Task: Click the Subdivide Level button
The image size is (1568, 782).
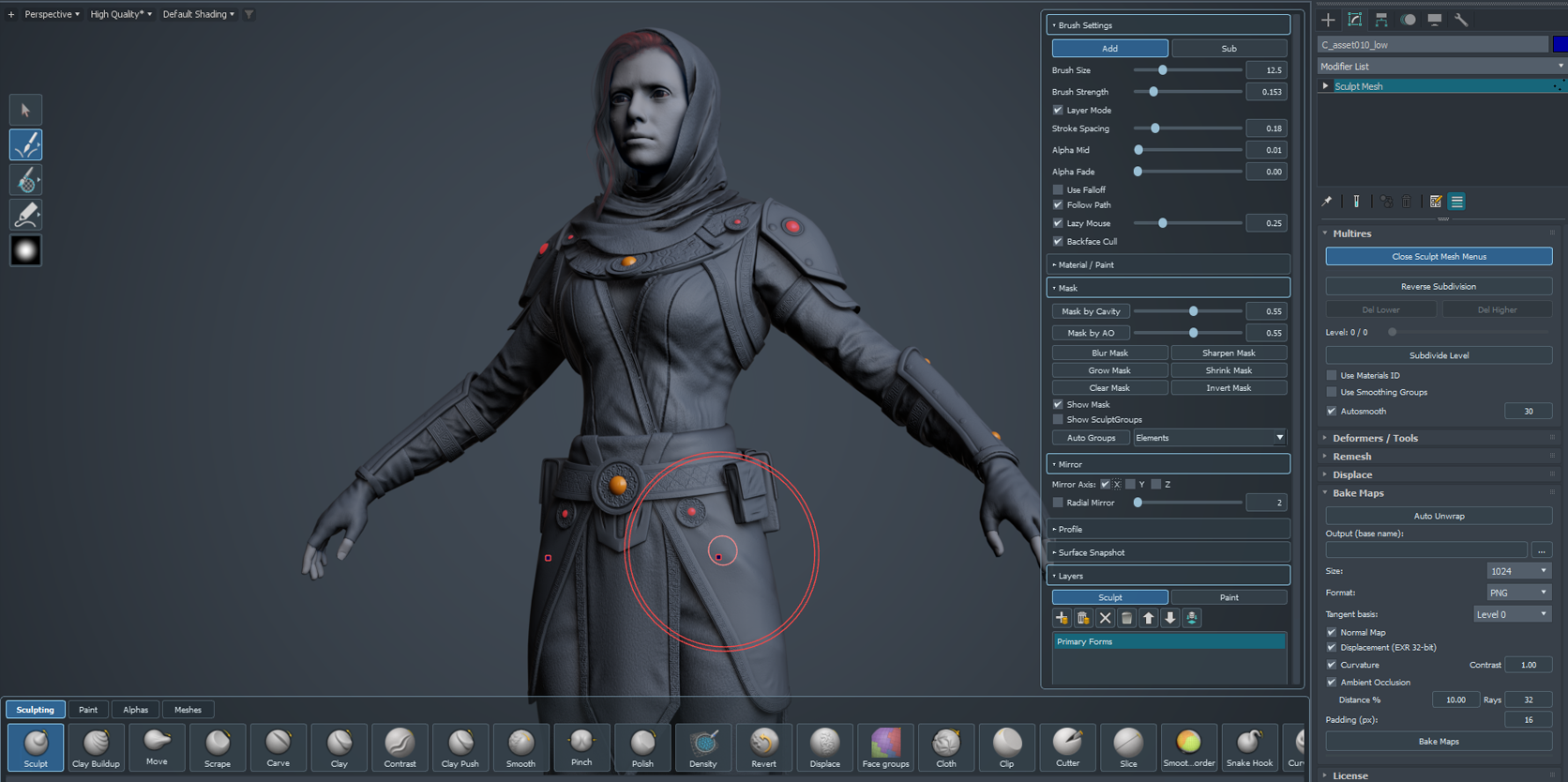Action: tap(1439, 355)
